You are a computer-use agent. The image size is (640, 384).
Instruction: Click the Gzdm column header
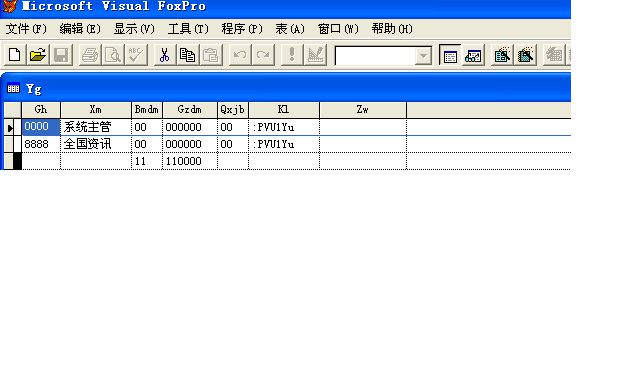[190, 110]
